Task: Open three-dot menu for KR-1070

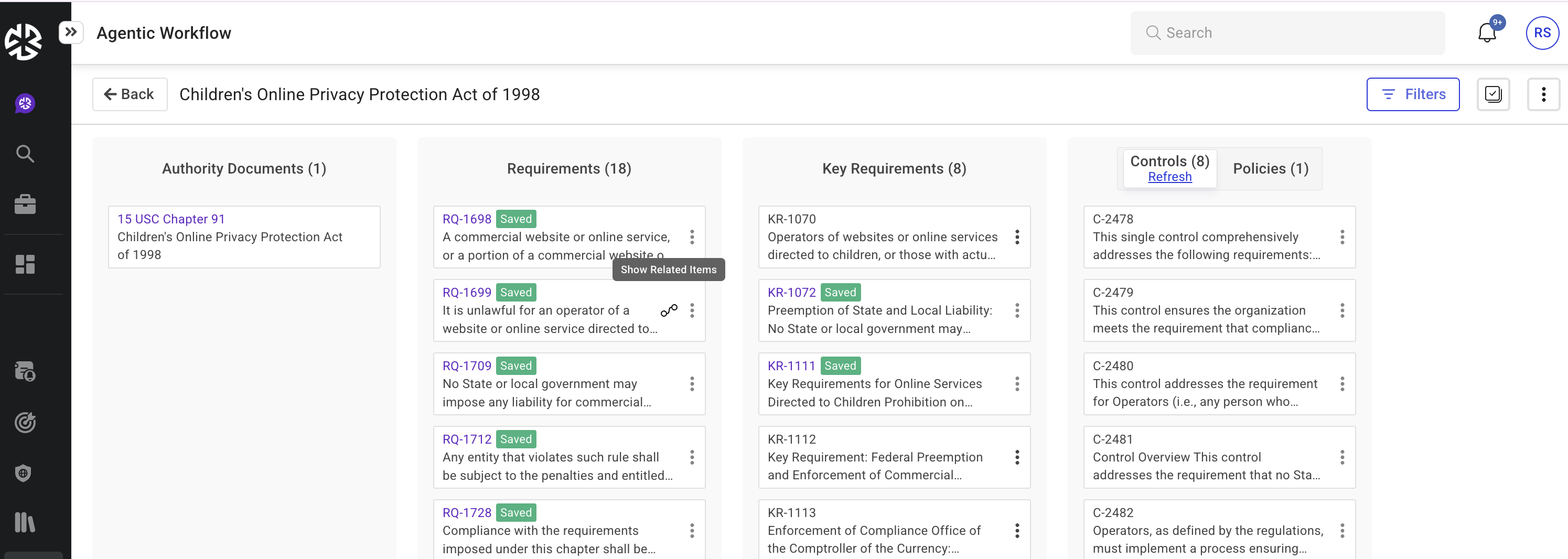Action: click(x=1016, y=237)
